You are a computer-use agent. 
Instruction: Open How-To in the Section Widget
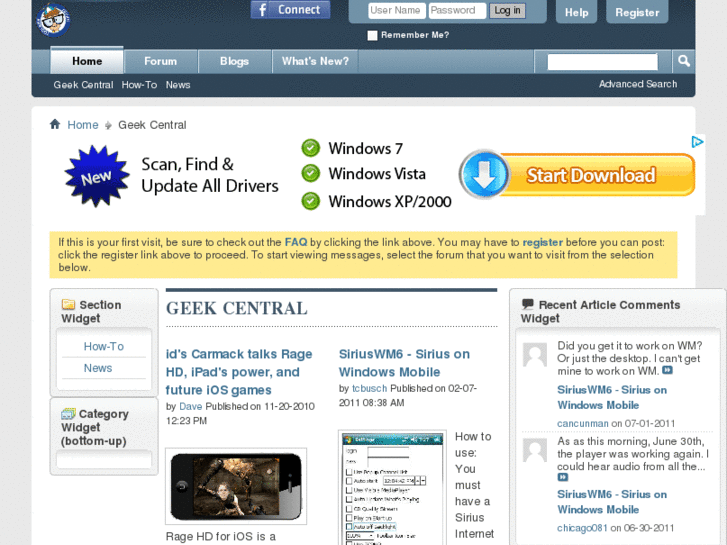[104, 346]
